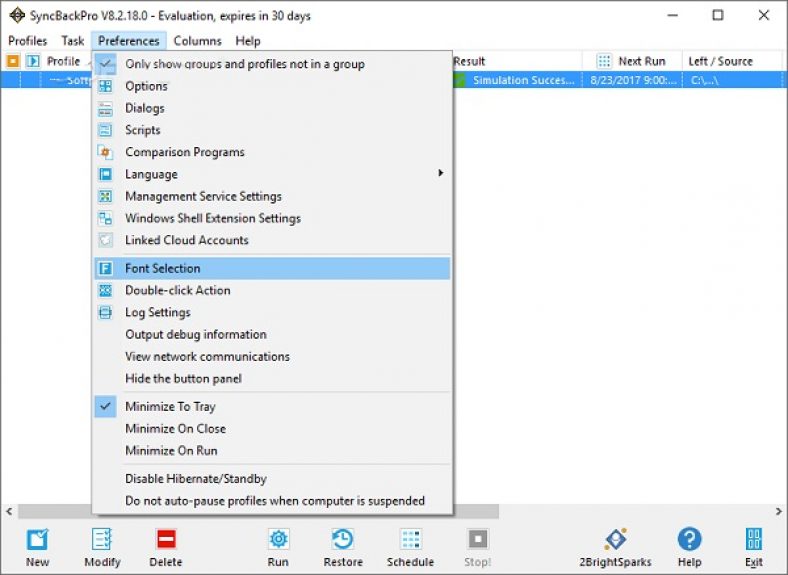Maximize the SyncBackPro window
This screenshot has height=575, width=788.
pyautogui.click(x=718, y=15)
